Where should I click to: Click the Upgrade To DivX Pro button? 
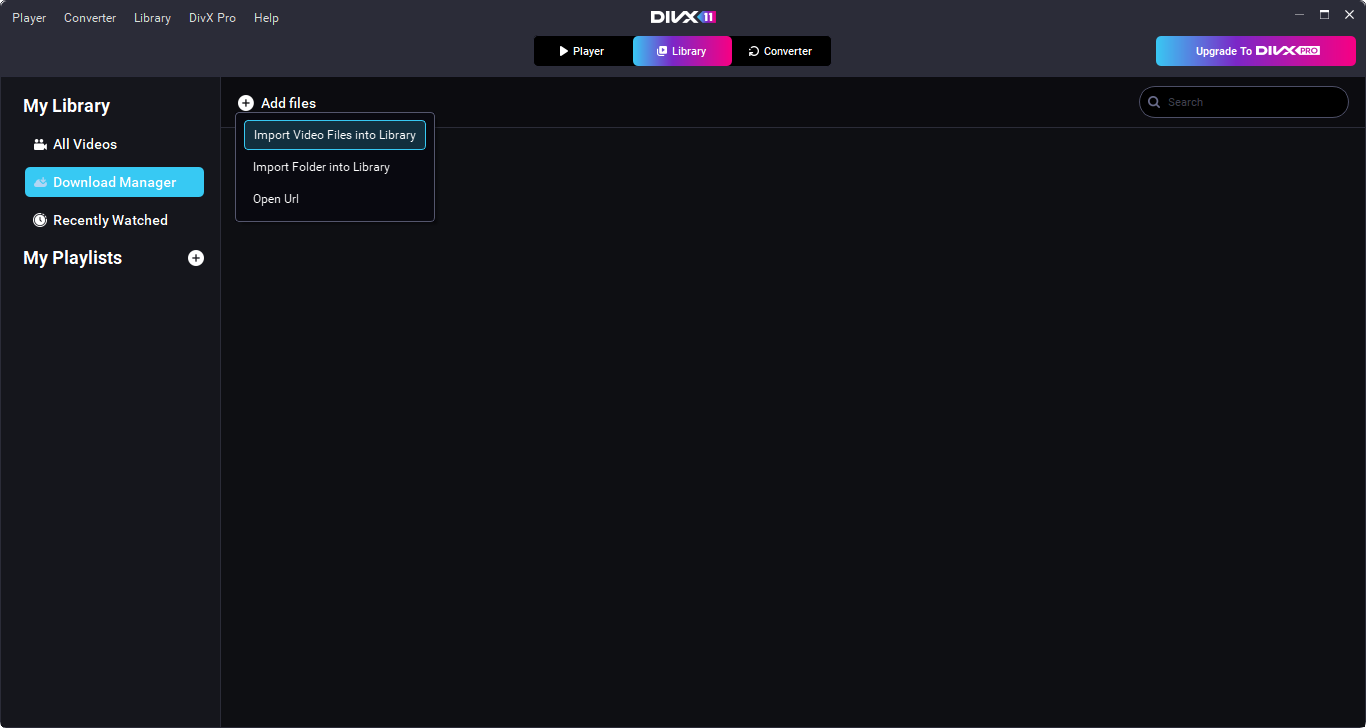[x=1255, y=51]
